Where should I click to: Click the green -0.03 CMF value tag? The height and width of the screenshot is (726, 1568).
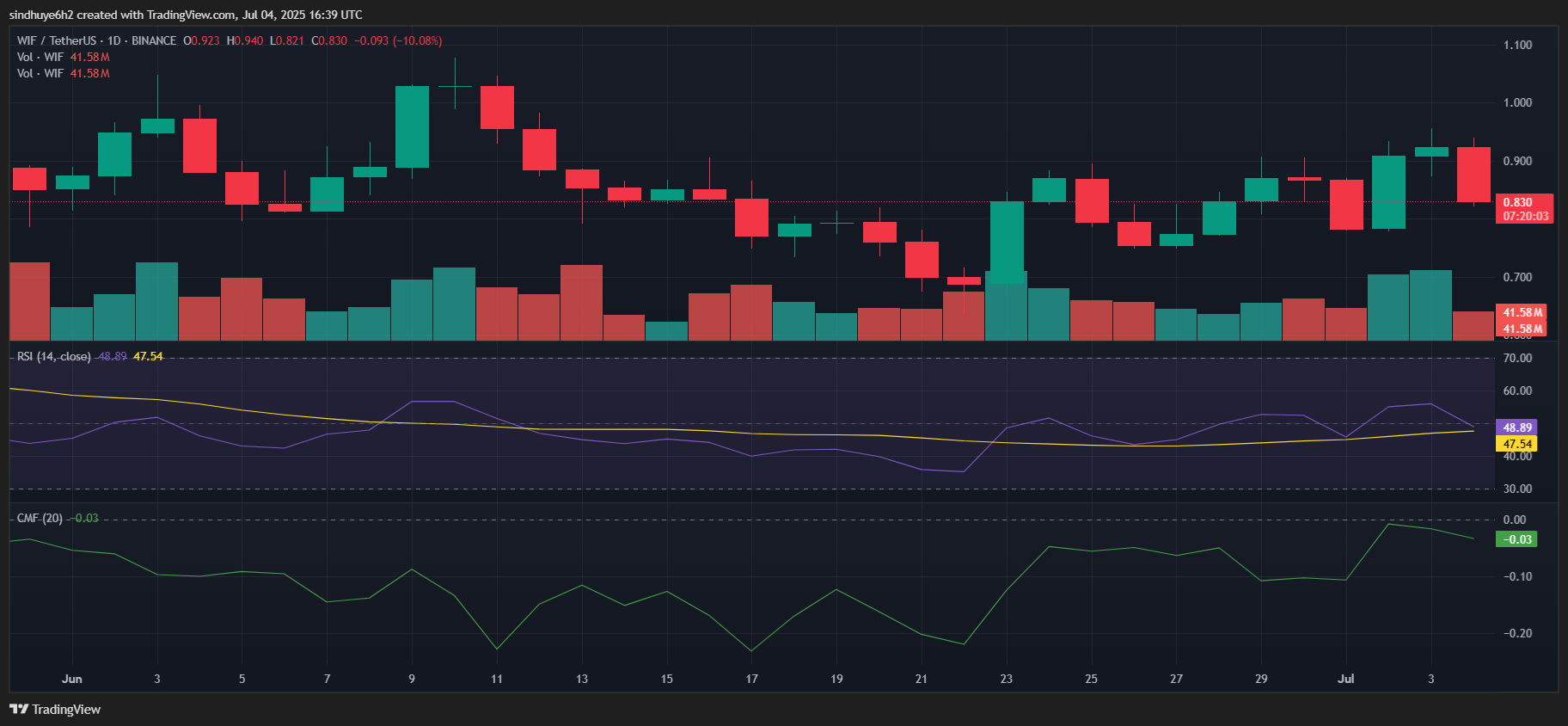[1517, 539]
